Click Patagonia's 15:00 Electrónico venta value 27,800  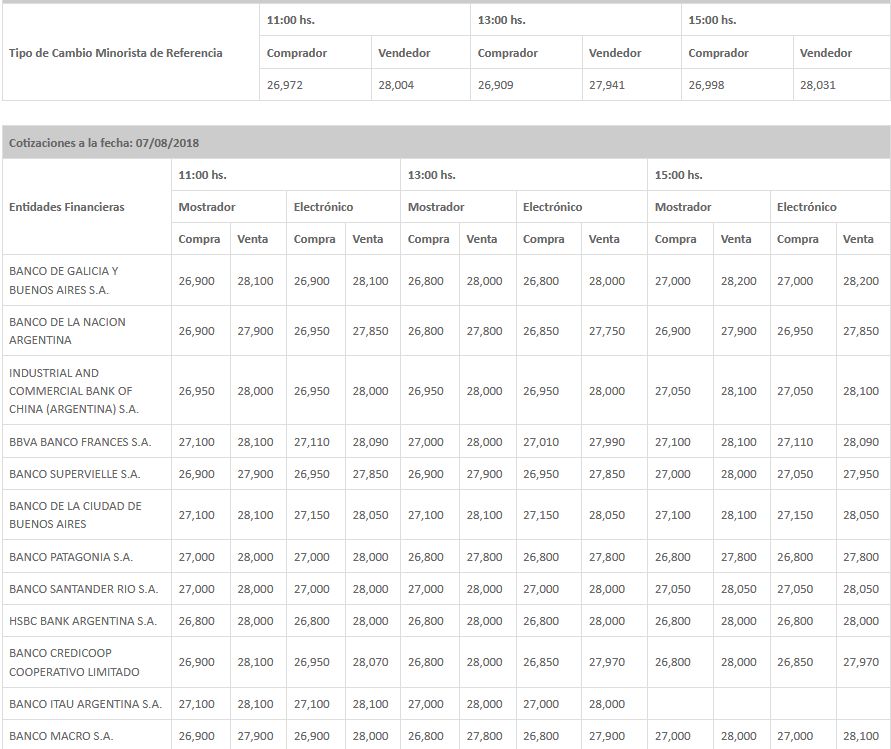[861, 557]
